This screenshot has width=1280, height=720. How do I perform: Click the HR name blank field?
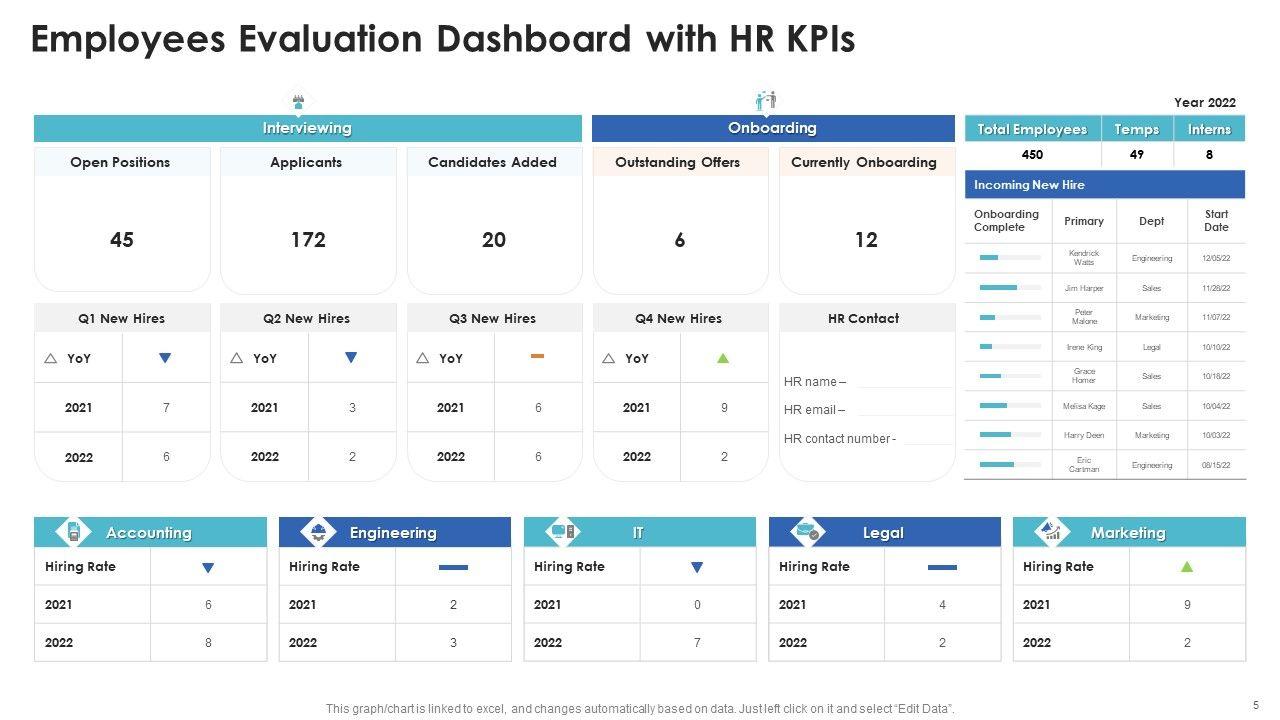[x=904, y=382]
